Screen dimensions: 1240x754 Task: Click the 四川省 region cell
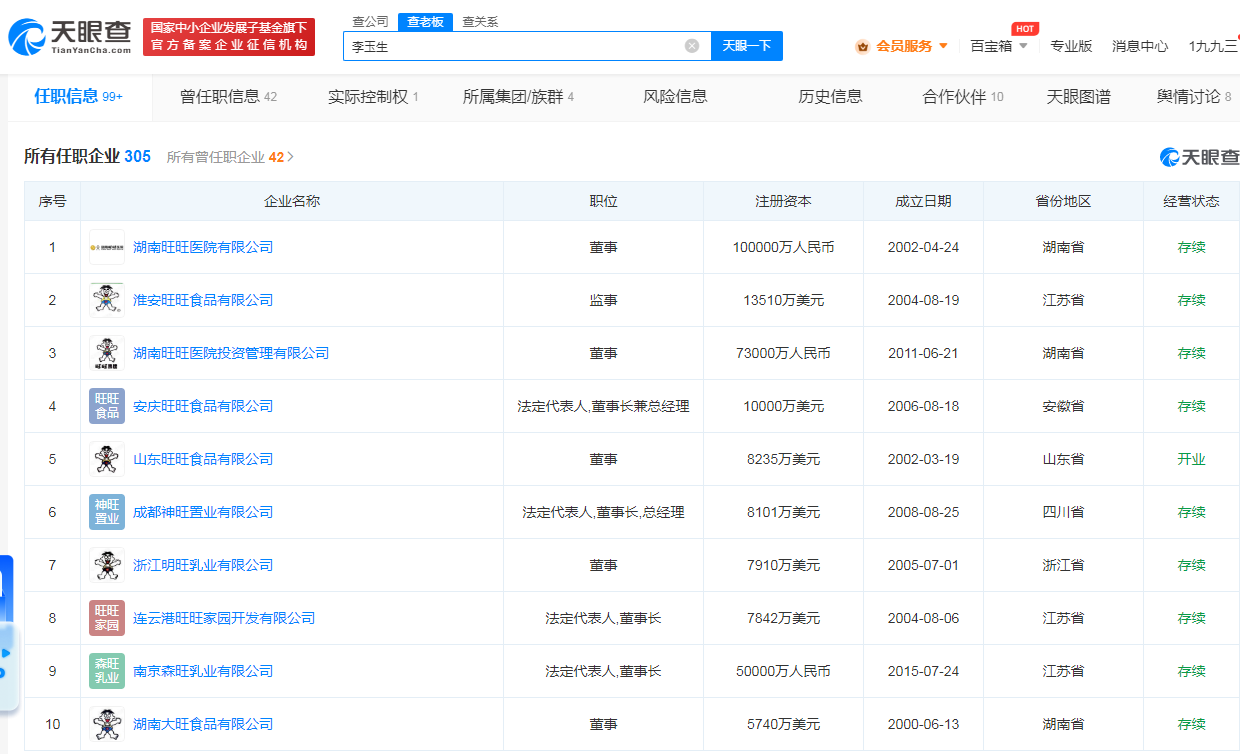[x=1063, y=512]
